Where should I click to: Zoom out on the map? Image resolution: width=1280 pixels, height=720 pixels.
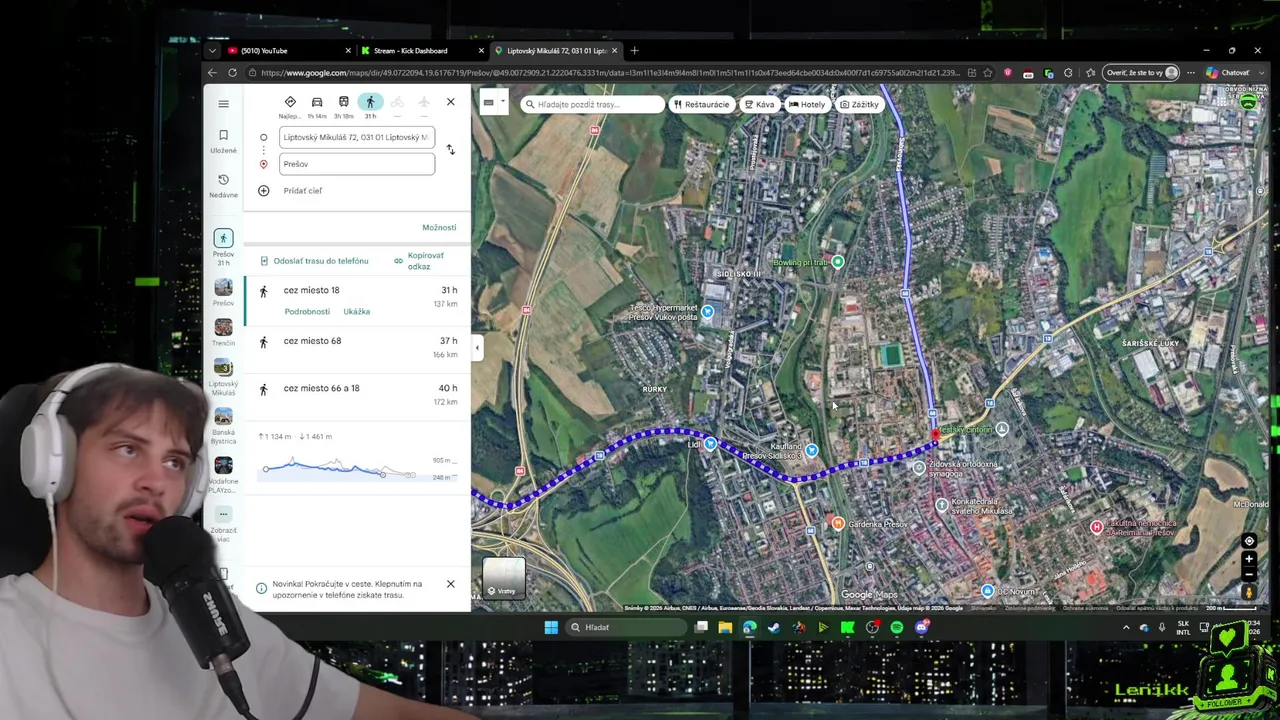pos(1249,575)
